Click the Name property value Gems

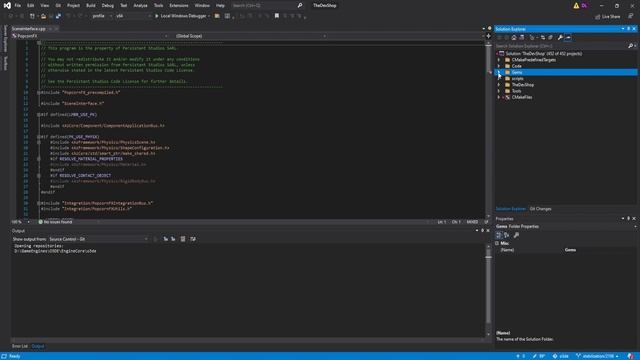[x=570, y=250]
